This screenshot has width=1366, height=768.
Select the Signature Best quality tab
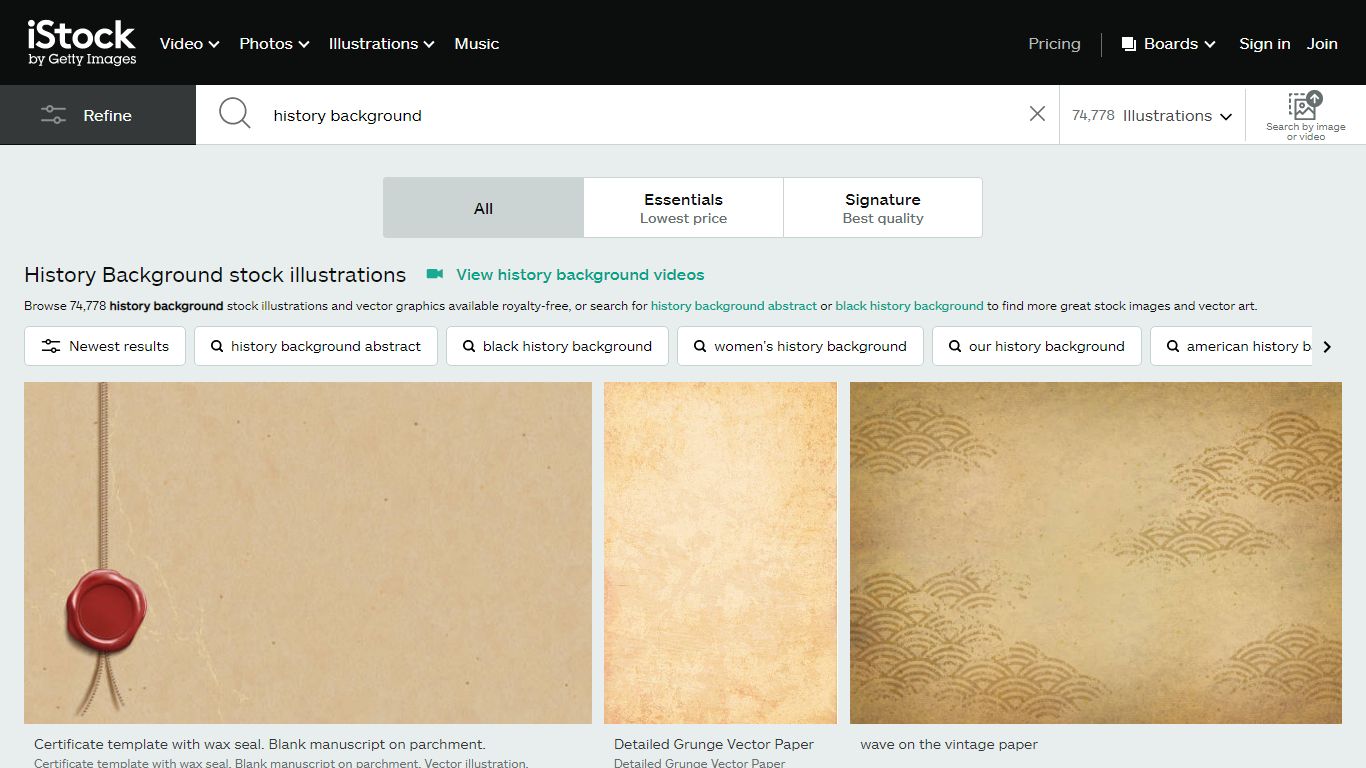pyautogui.click(x=882, y=208)
